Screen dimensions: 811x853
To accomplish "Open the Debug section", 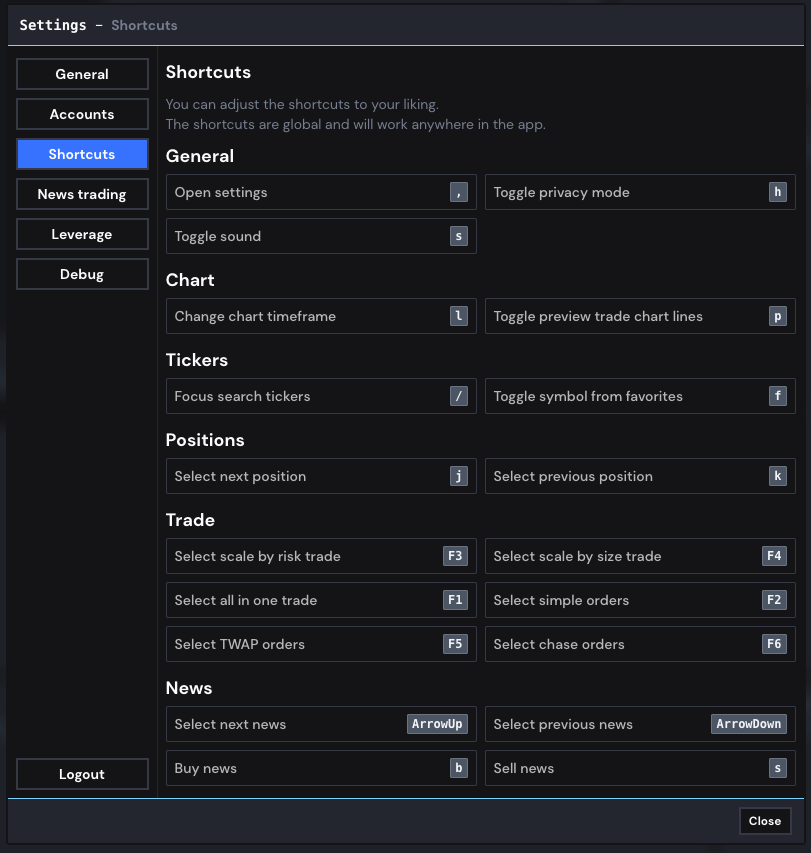I will click(82, 274).
